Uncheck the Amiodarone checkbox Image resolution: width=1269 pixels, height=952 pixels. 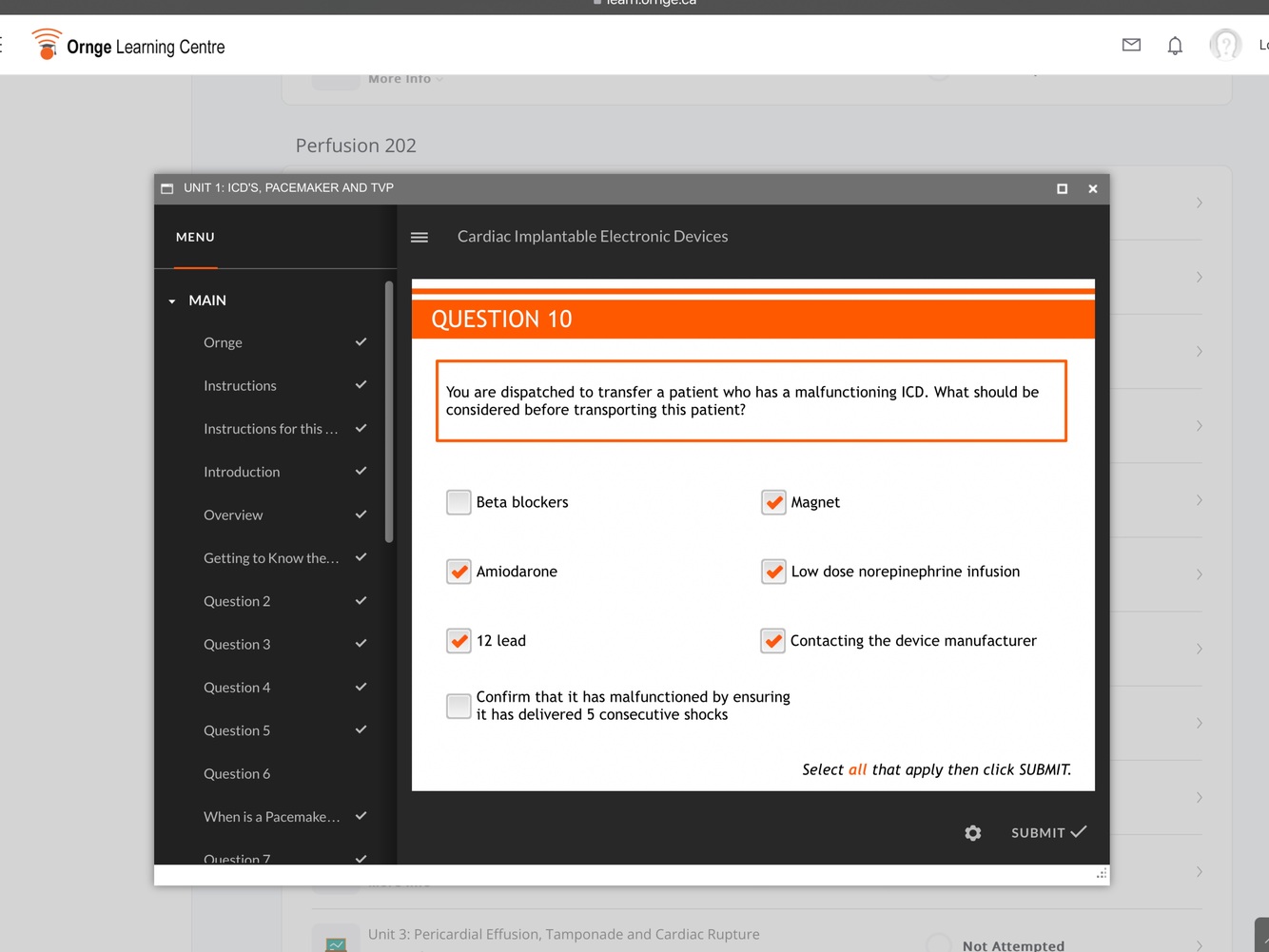[x=459, y=572]
